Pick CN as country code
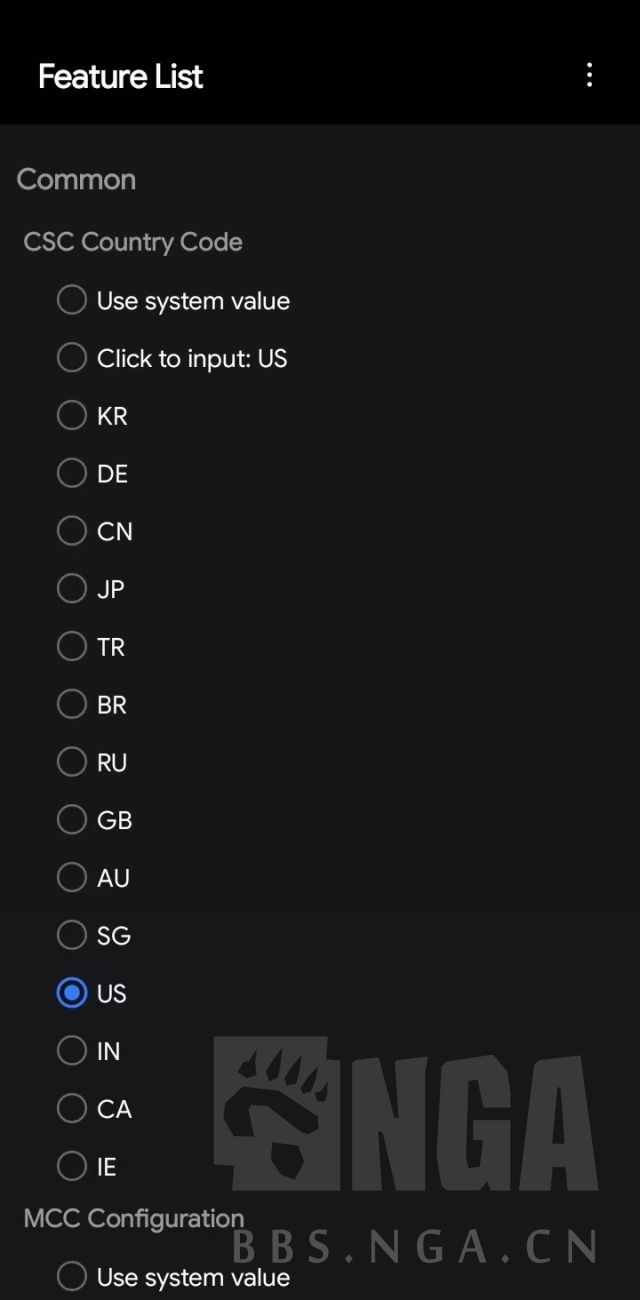Image resolution: width=640 pixels, height=1300 pixels. click(x=72, y=531)
